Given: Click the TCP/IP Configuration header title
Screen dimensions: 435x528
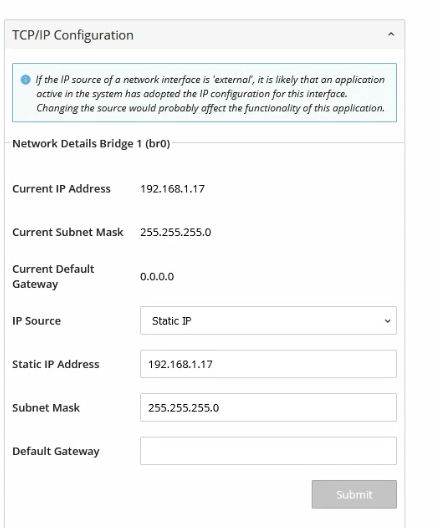Looking at the screenshot, I should [x=73, y=35].
